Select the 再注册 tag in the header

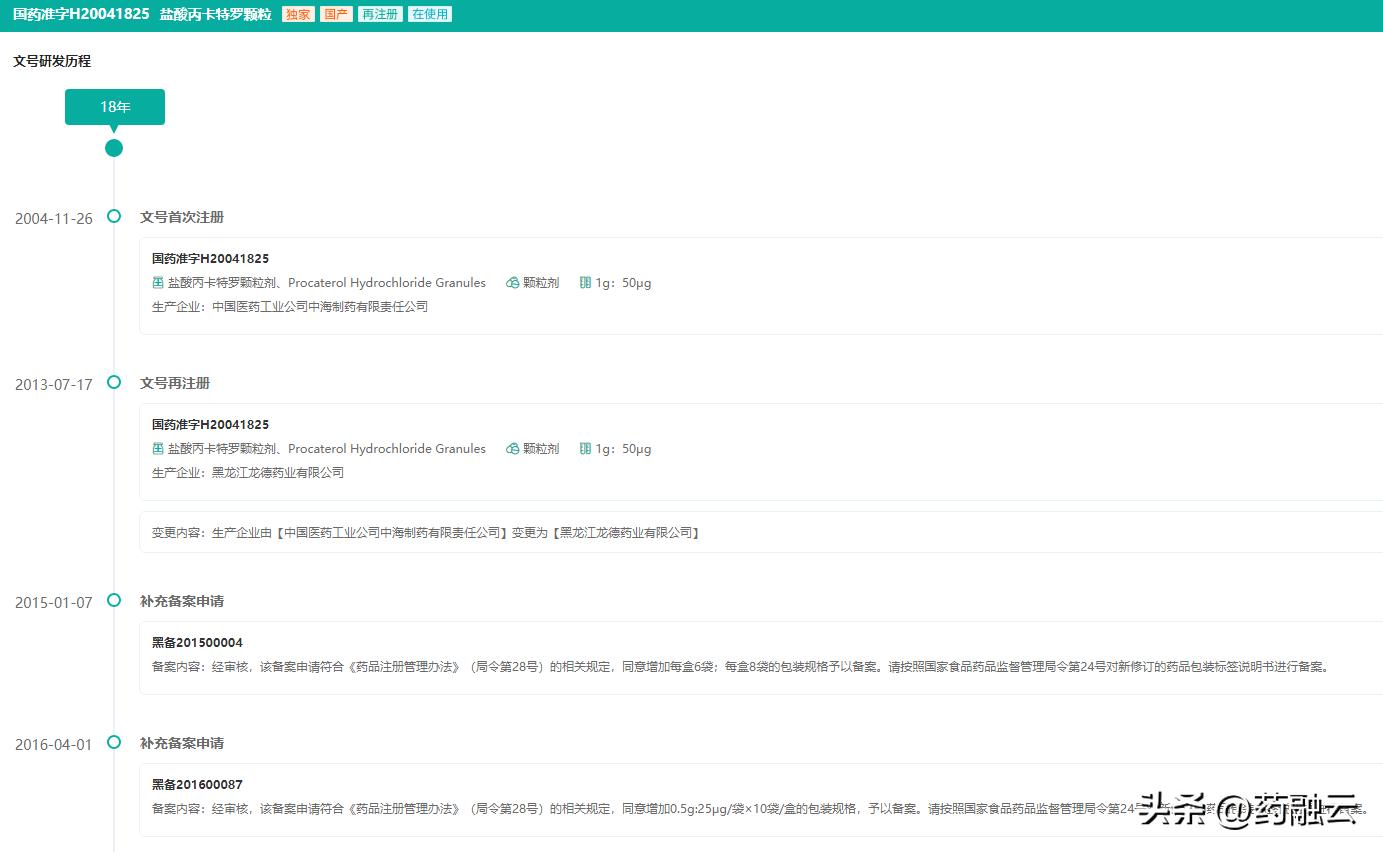click(x=380, y=15)
